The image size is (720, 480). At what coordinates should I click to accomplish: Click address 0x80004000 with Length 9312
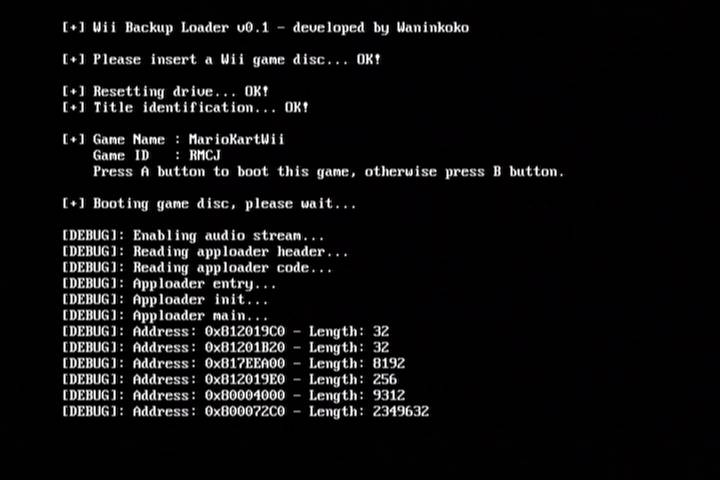(234, 395)
